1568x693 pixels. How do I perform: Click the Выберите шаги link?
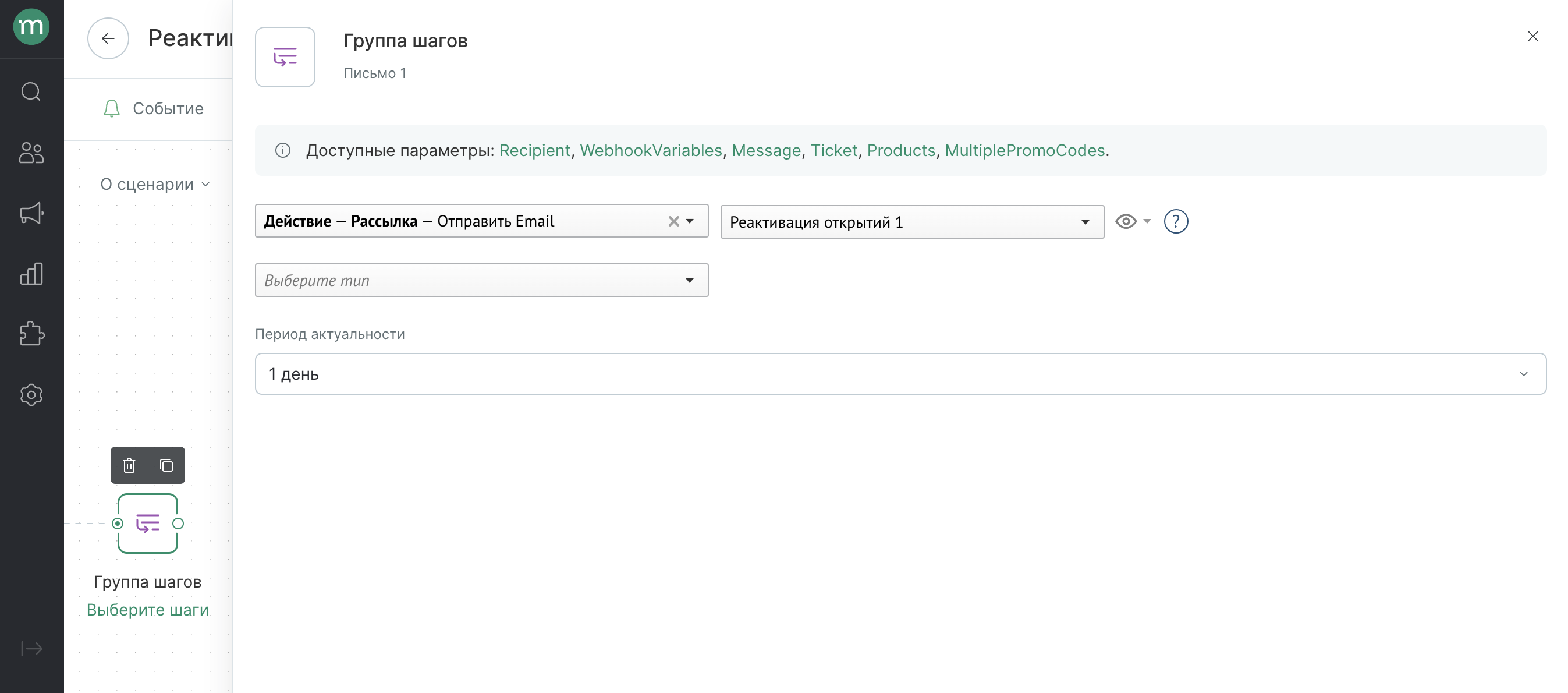pyautogui.click(x=147, y=610)
